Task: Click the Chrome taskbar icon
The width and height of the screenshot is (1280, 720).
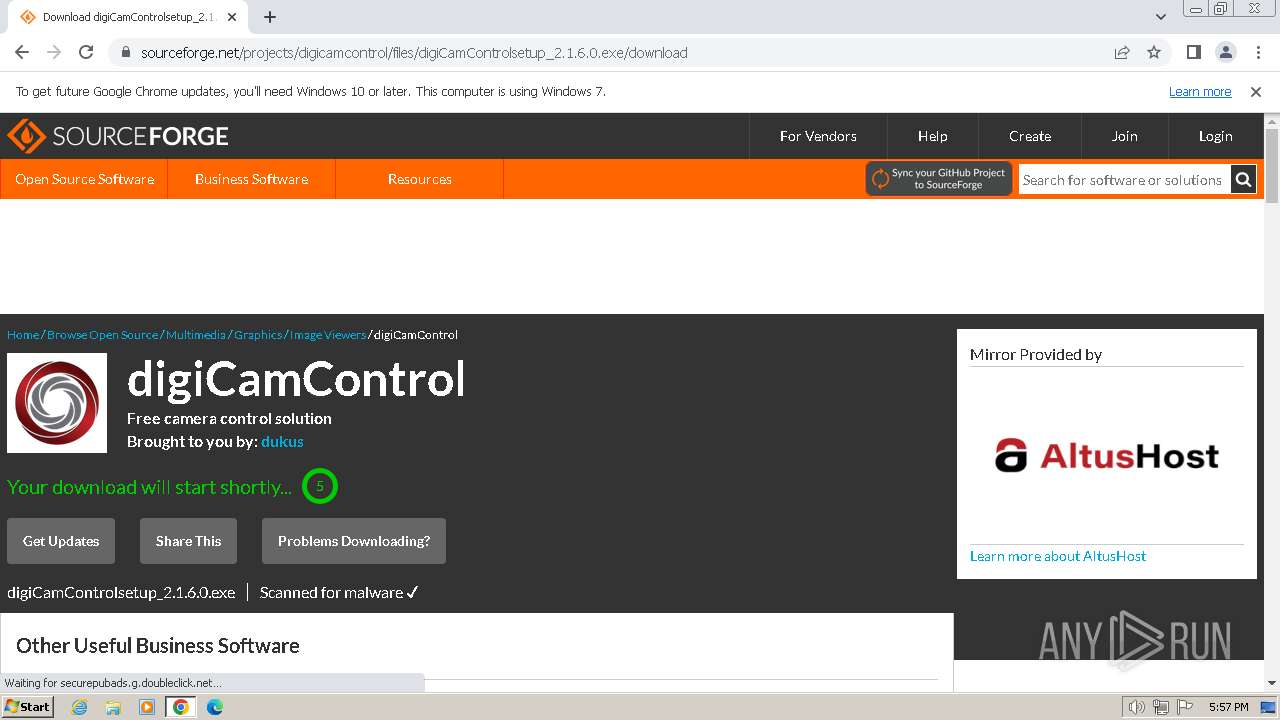Action: coord(181,707)
